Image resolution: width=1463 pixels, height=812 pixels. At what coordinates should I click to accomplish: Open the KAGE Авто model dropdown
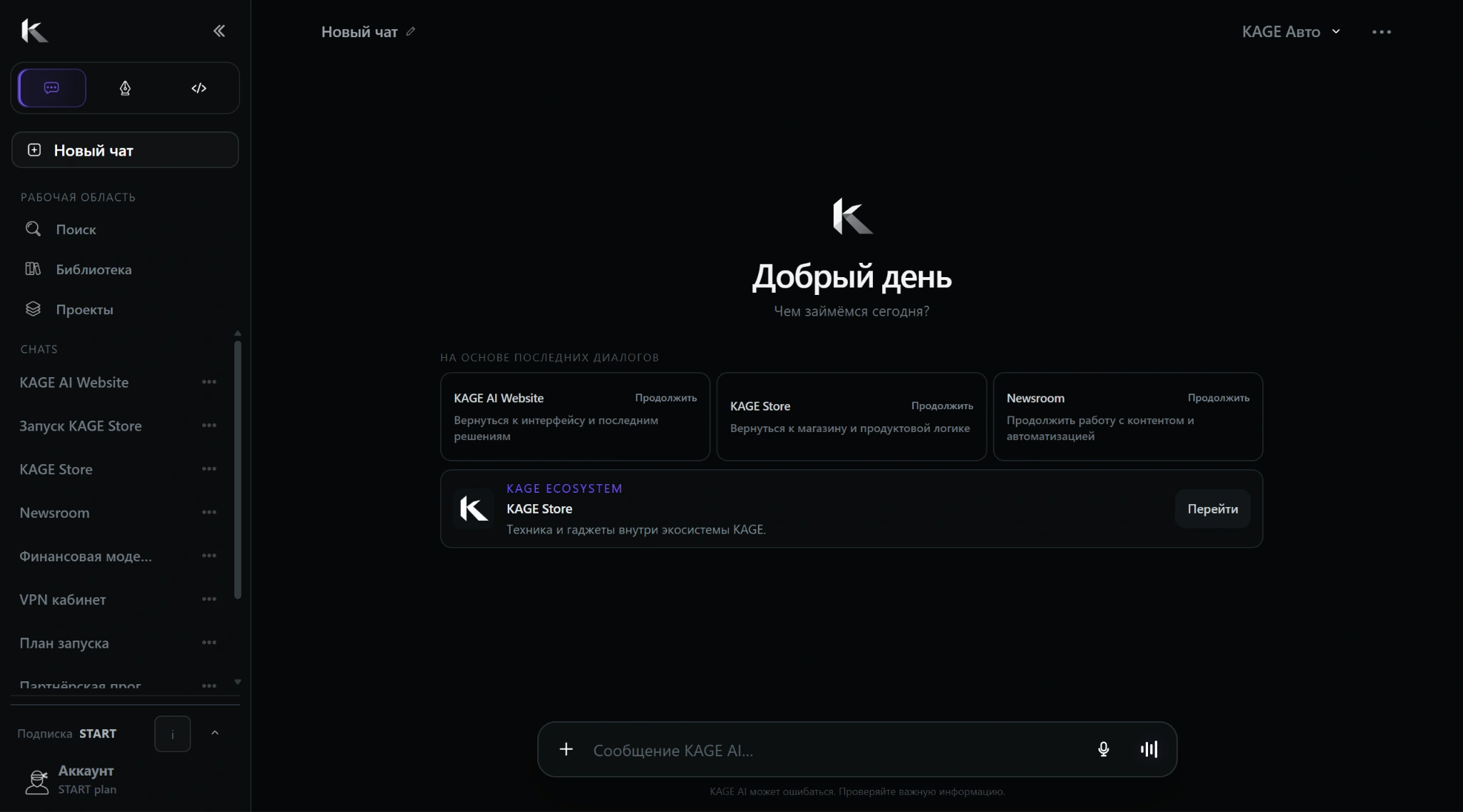coord(1291,31)
